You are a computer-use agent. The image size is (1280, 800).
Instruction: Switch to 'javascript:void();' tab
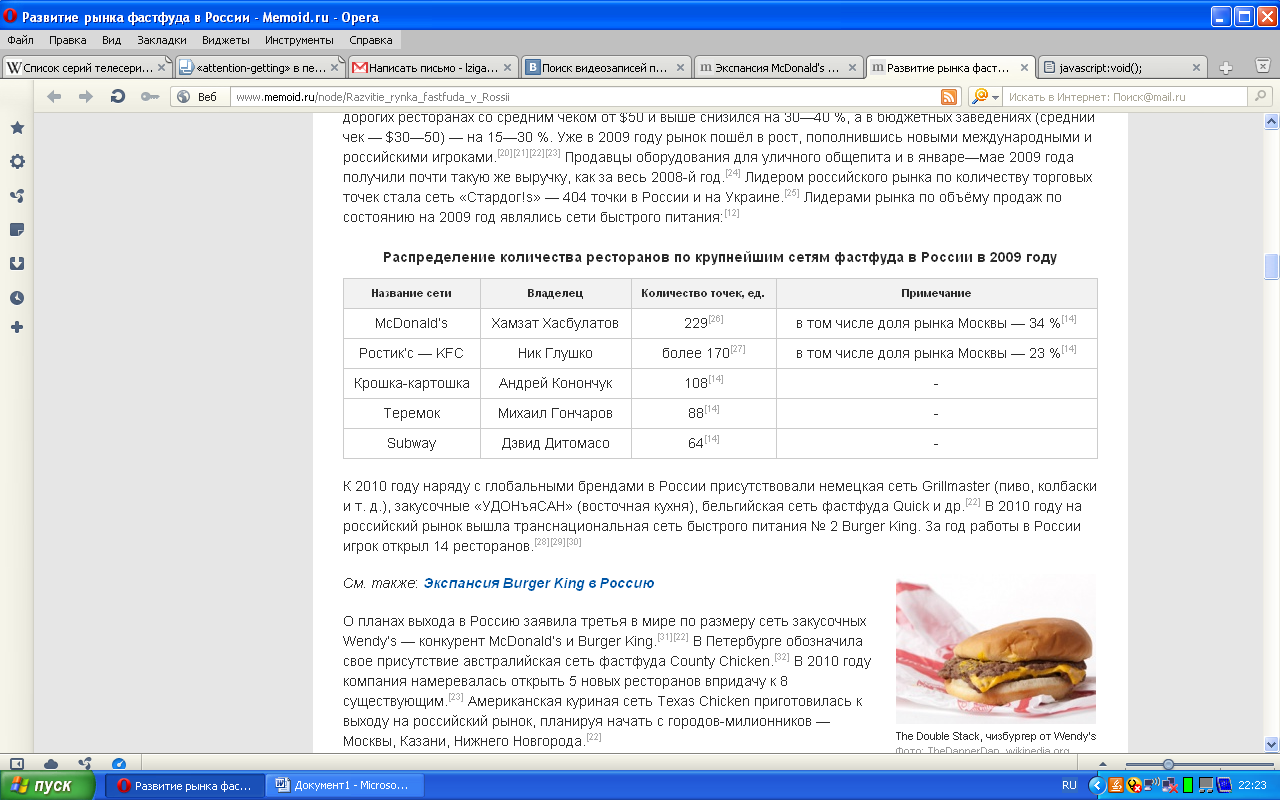tap(1122, 68)
